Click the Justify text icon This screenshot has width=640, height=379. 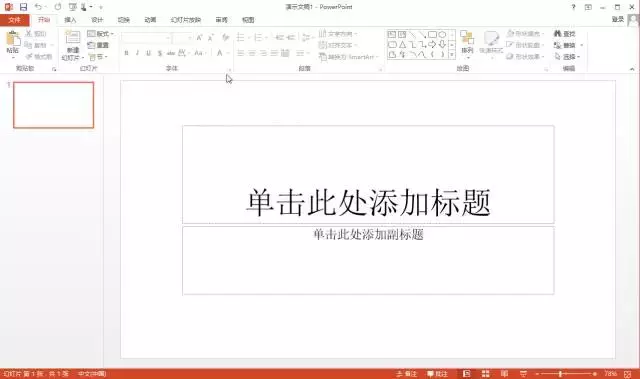point(274,53)
